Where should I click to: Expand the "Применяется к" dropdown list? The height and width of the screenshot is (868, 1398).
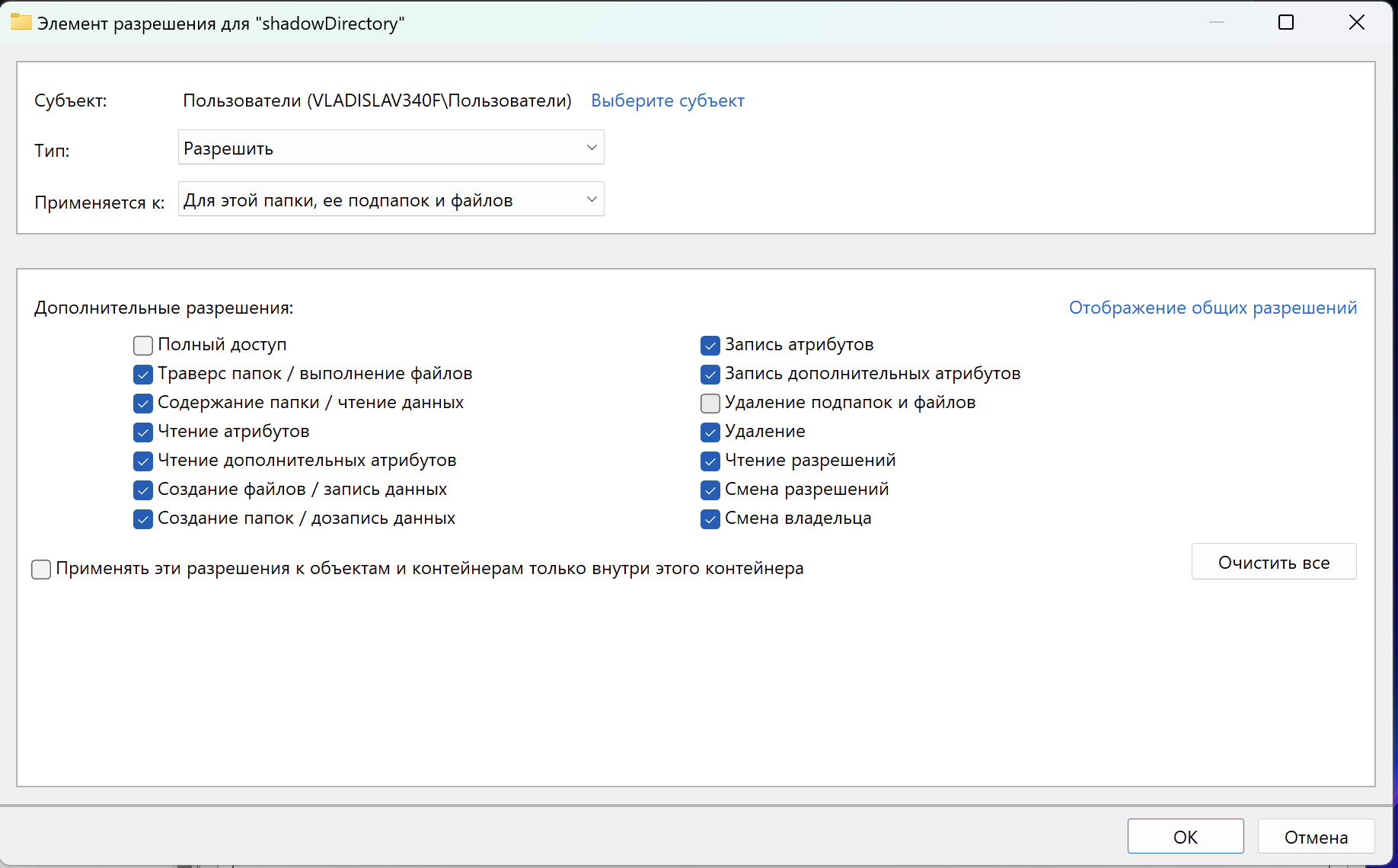391,199
